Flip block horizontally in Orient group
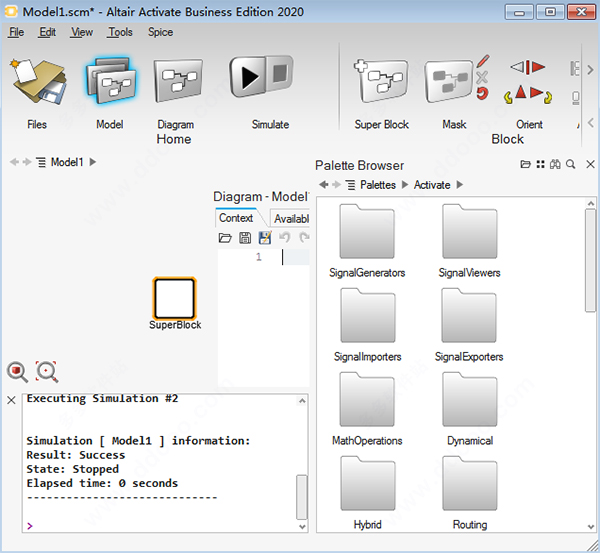This screenshot has width=600, height=553. pos(528,67)
